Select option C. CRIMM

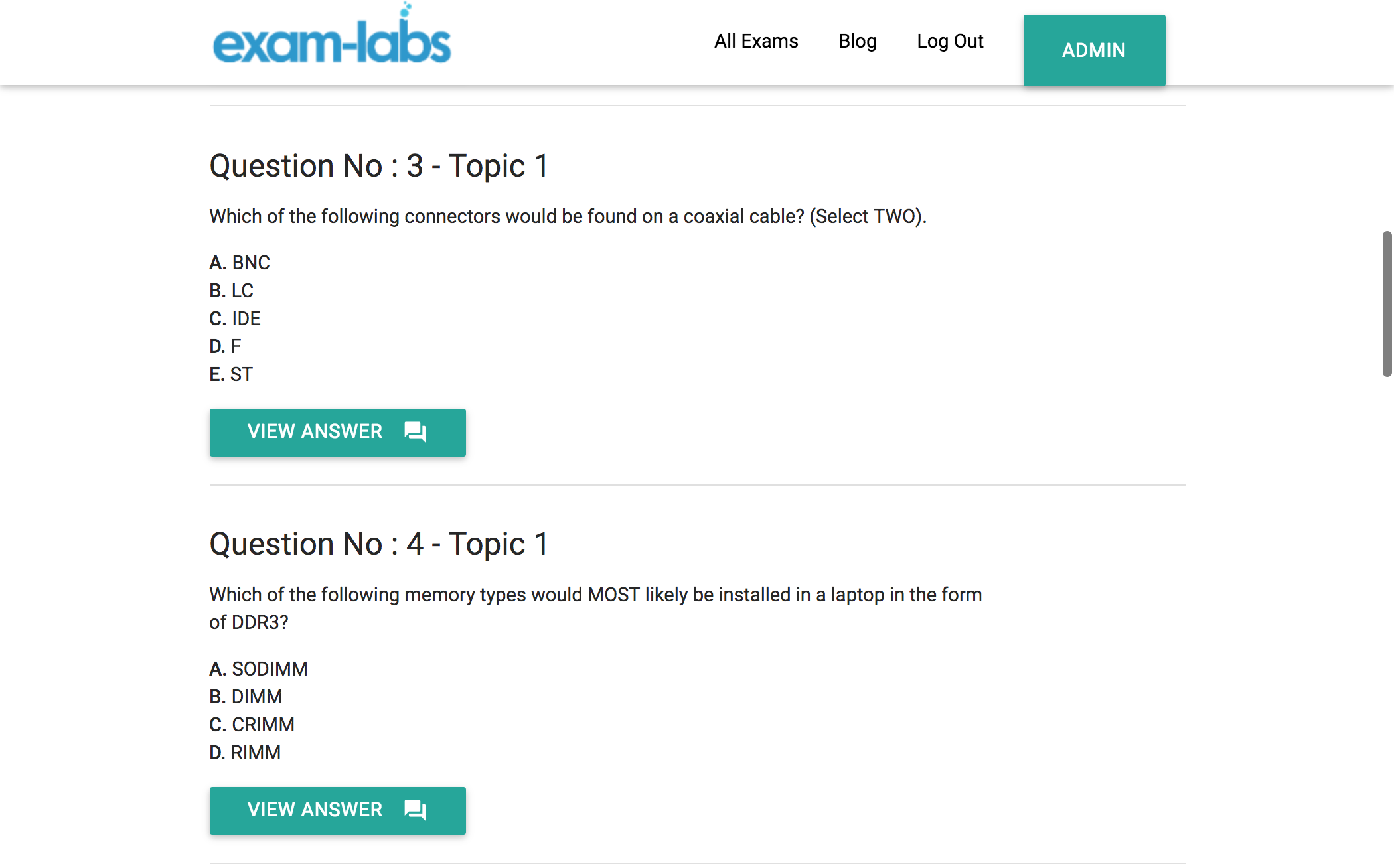tap(252, 725)
